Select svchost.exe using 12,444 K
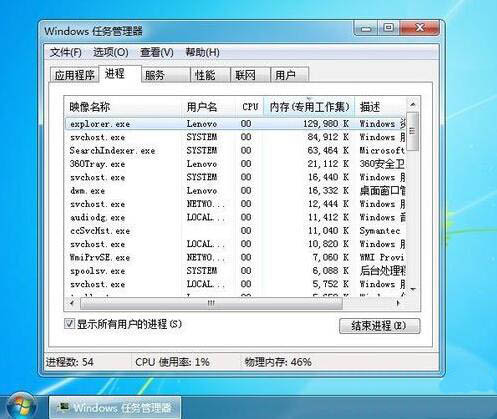Screen dimensions: 497x419 tap(235, 204)
